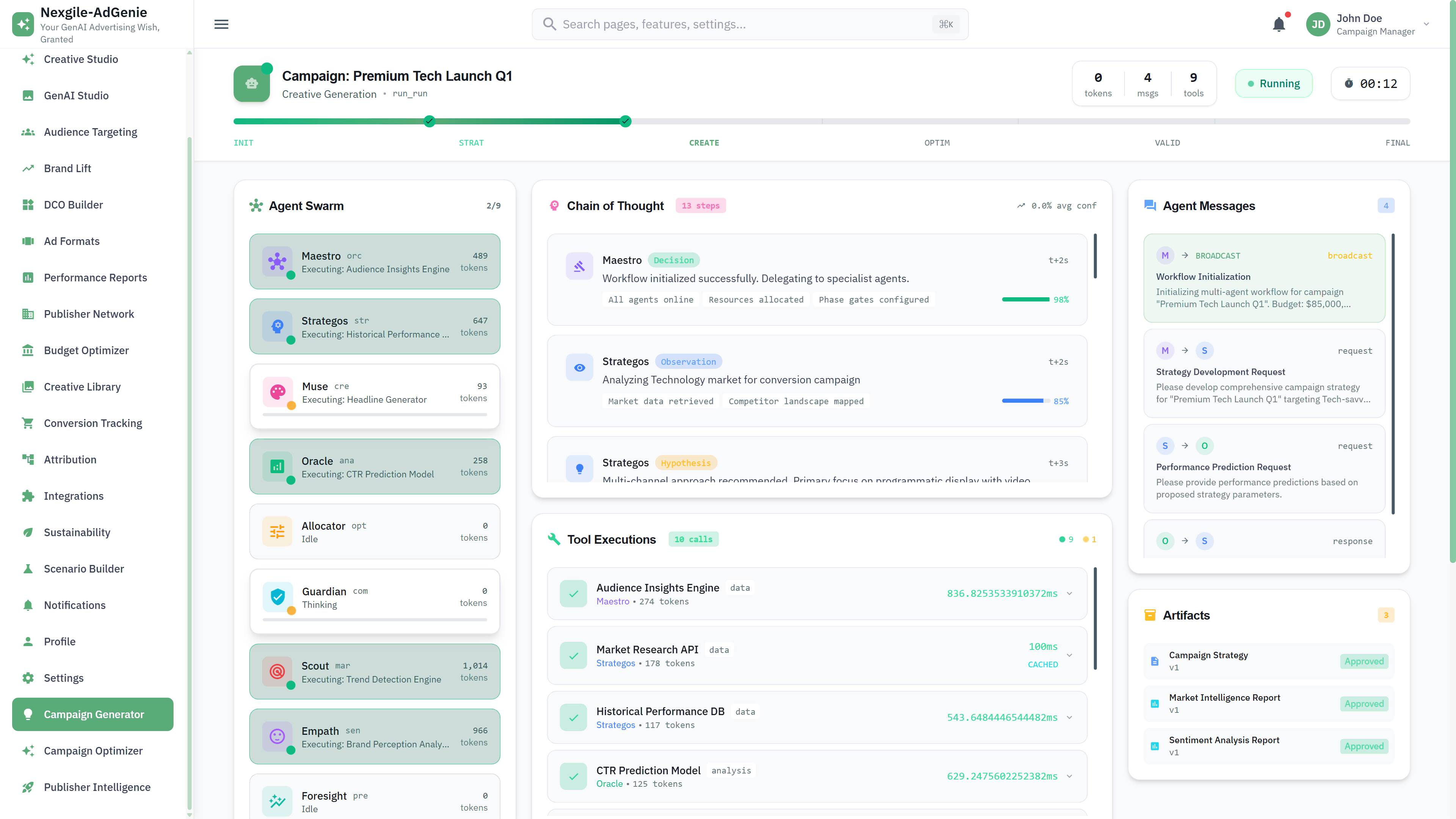
Task: Click the Stratergos link under Historical Performance DB
Action: (615, 725)
